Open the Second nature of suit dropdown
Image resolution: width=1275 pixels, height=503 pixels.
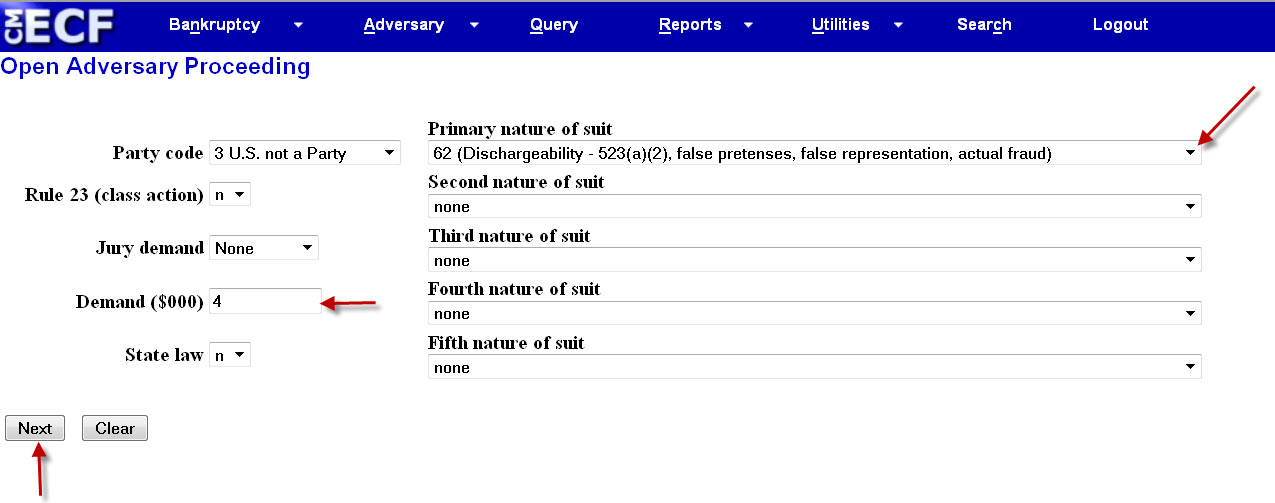[815, 207]
